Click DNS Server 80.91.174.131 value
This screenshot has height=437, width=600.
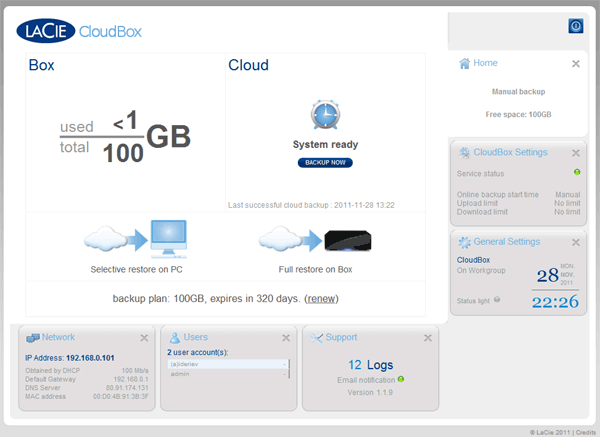pyautogui.click(x=127, y=388)
